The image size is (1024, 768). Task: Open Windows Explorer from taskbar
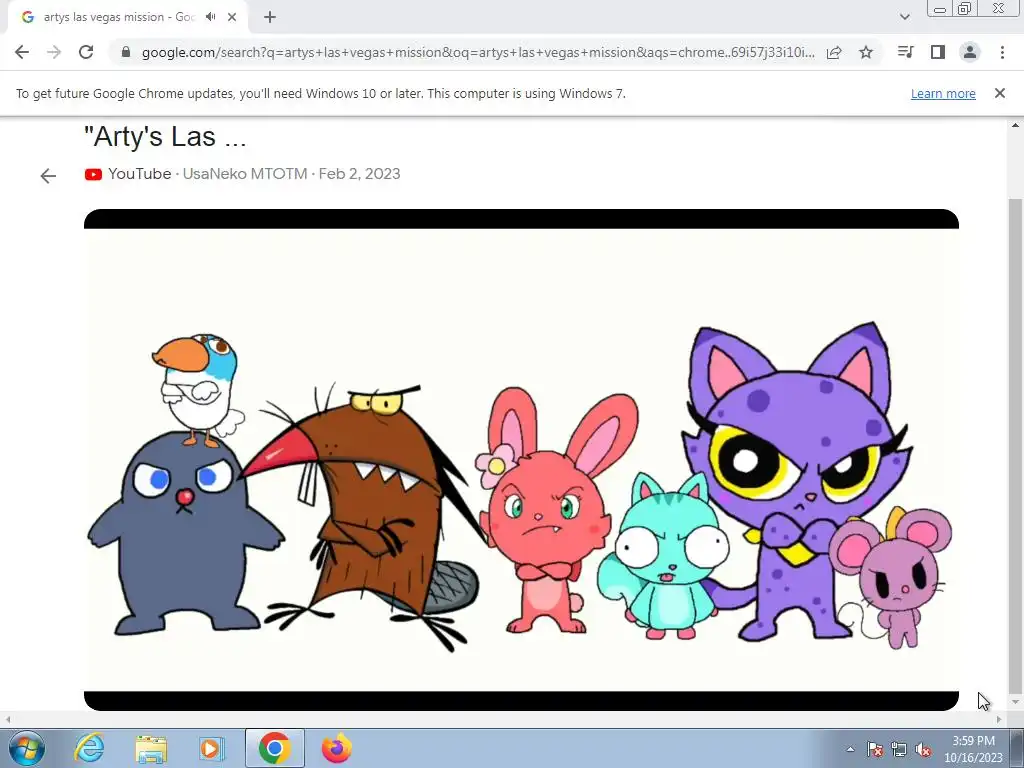point(151,748)
